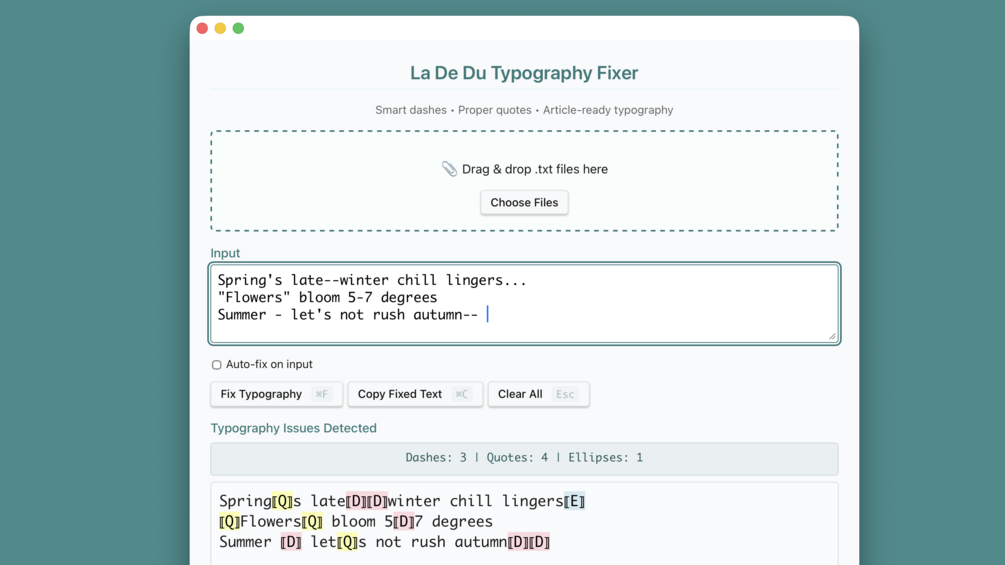
Task: Run the Fix Typography button
Action: 276,394
